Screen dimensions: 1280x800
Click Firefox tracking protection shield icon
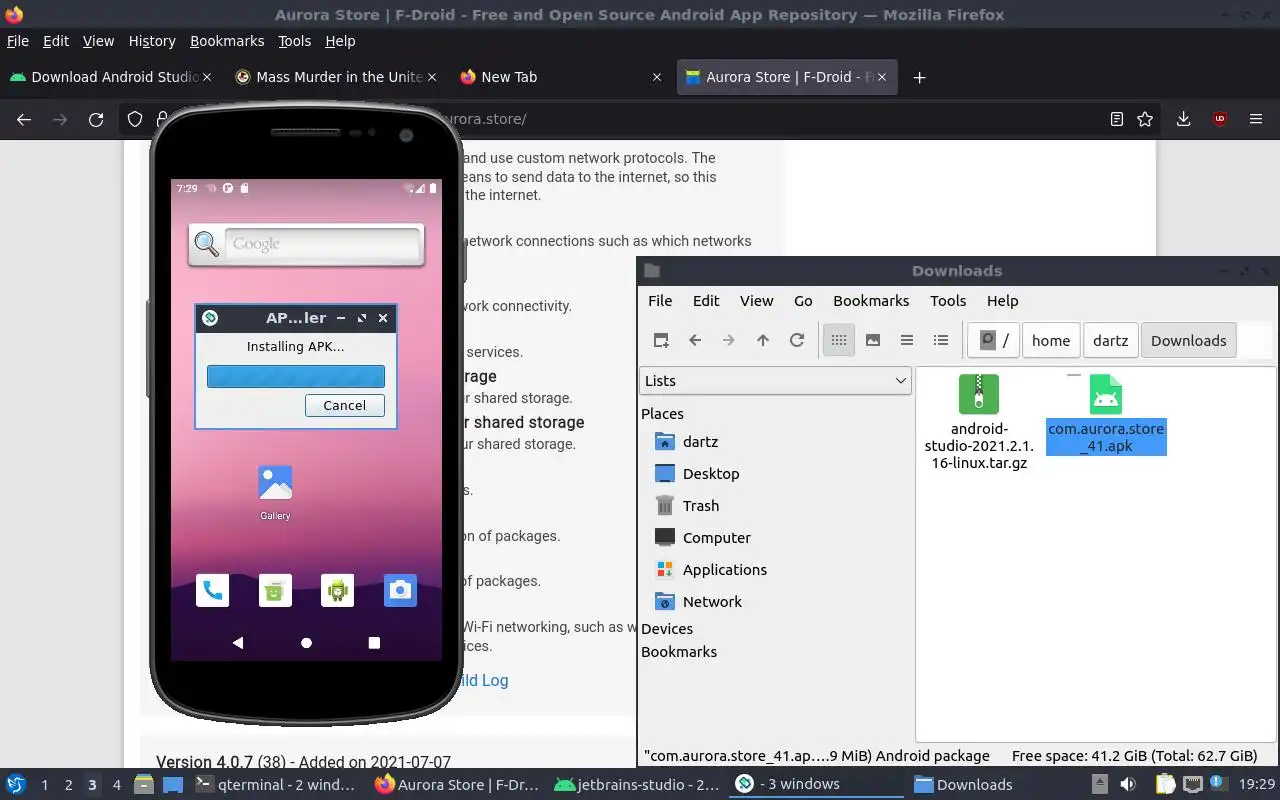(x=135, y=119)
